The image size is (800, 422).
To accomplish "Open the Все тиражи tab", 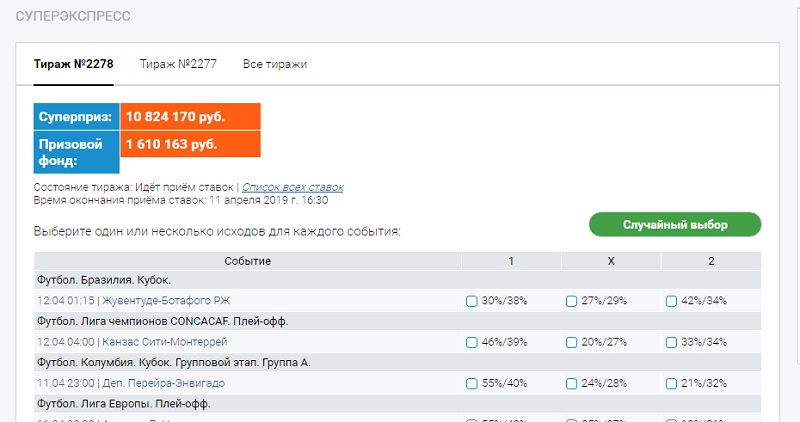I will [274, 64].
